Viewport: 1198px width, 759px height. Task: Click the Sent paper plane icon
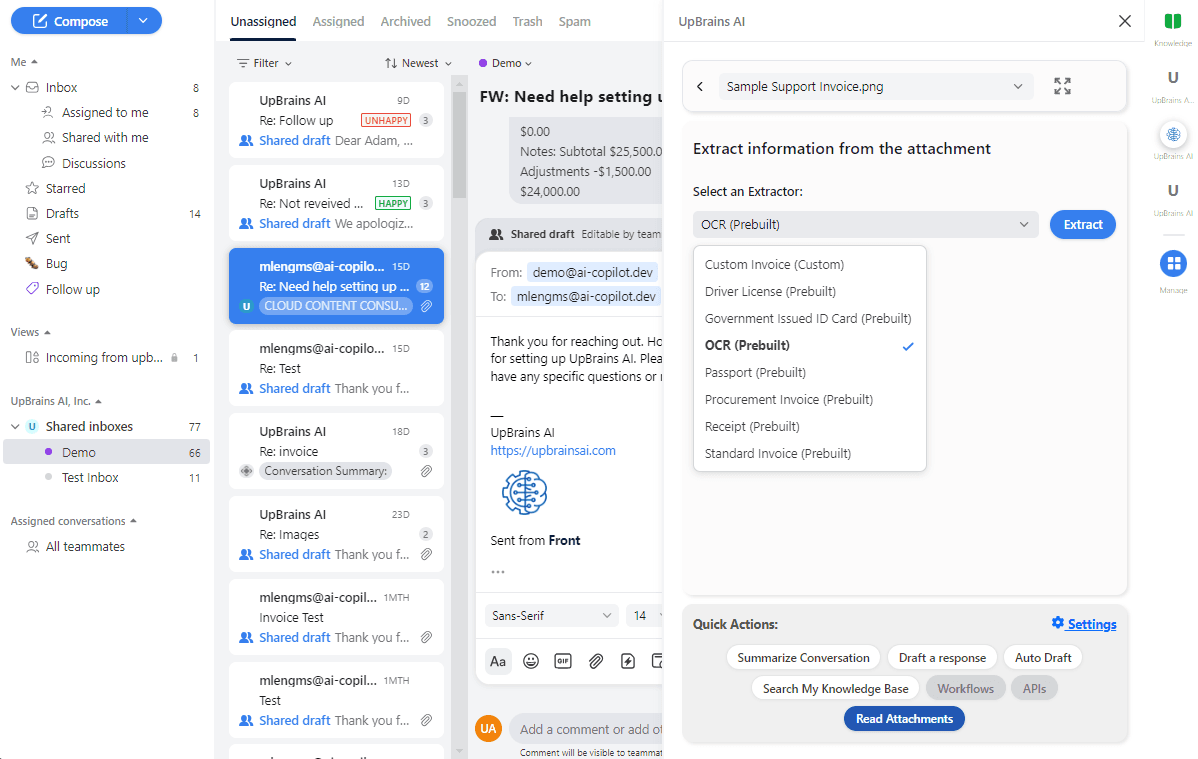[x=32, y=238]
